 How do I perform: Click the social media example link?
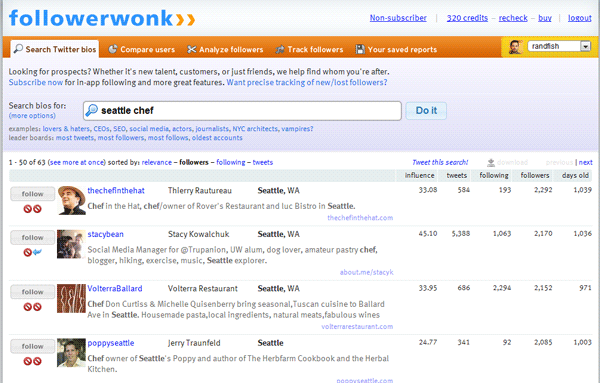(x=149, y=129)
